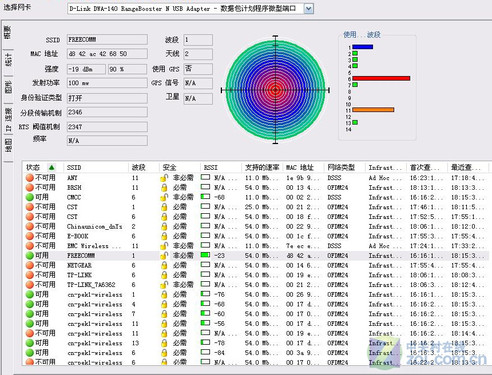Click the red status icon of BRSH row
Screen dimensions: 492x375
[x=30, y=188]
